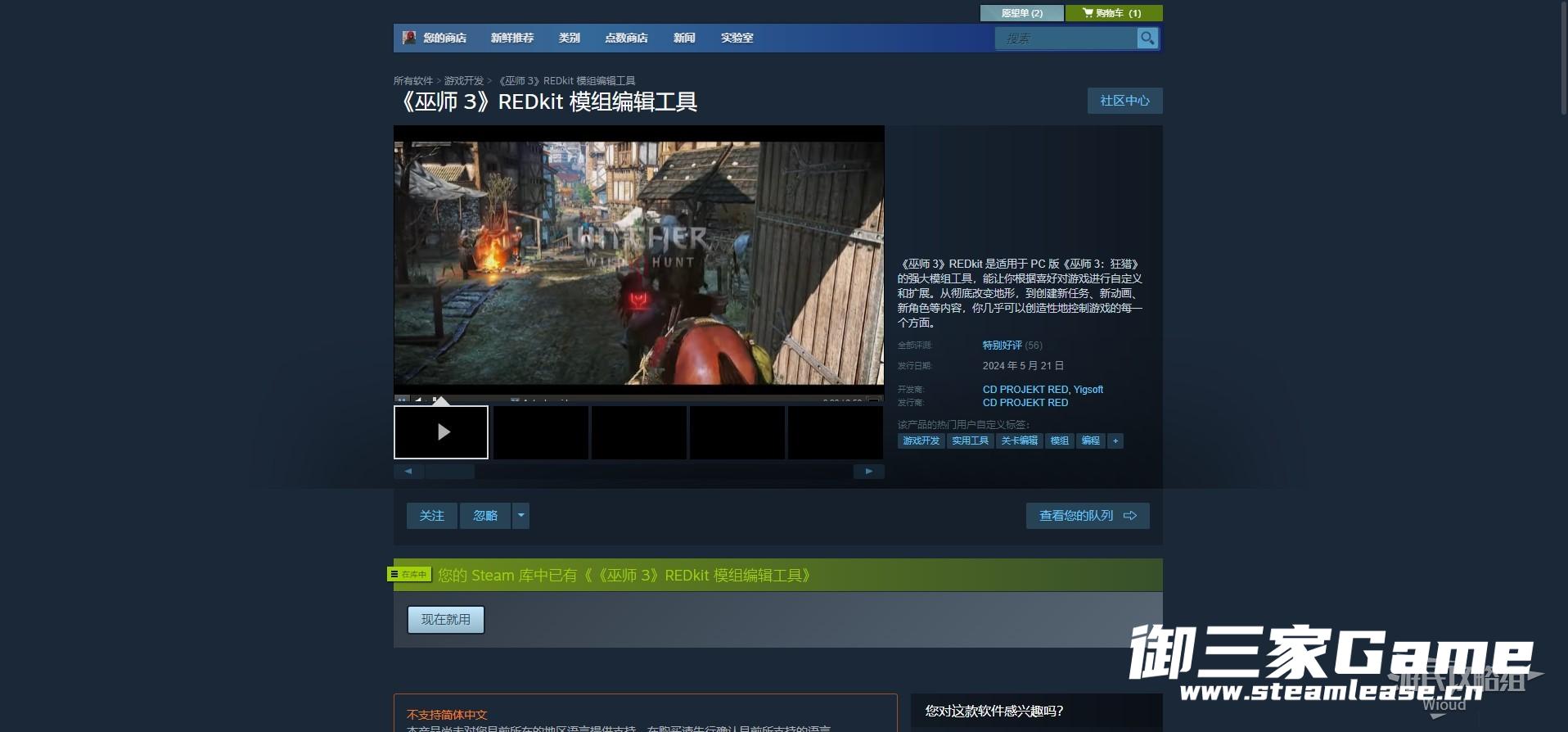Open the 类别 categories menu
Image resolution: width=1568 pixels, height=732 pixels.
pos(569,38)
